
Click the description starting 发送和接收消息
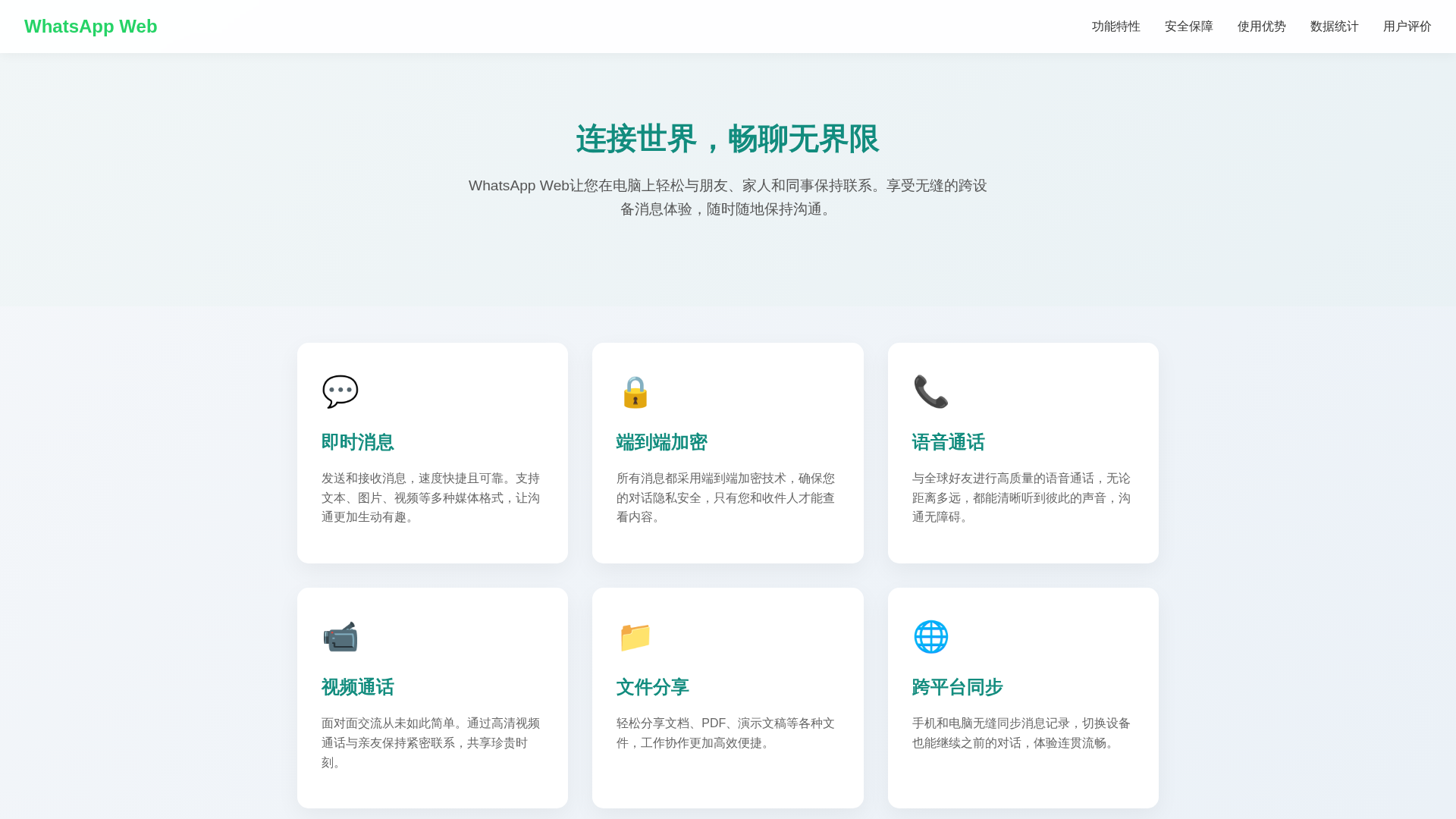[431, 497]
